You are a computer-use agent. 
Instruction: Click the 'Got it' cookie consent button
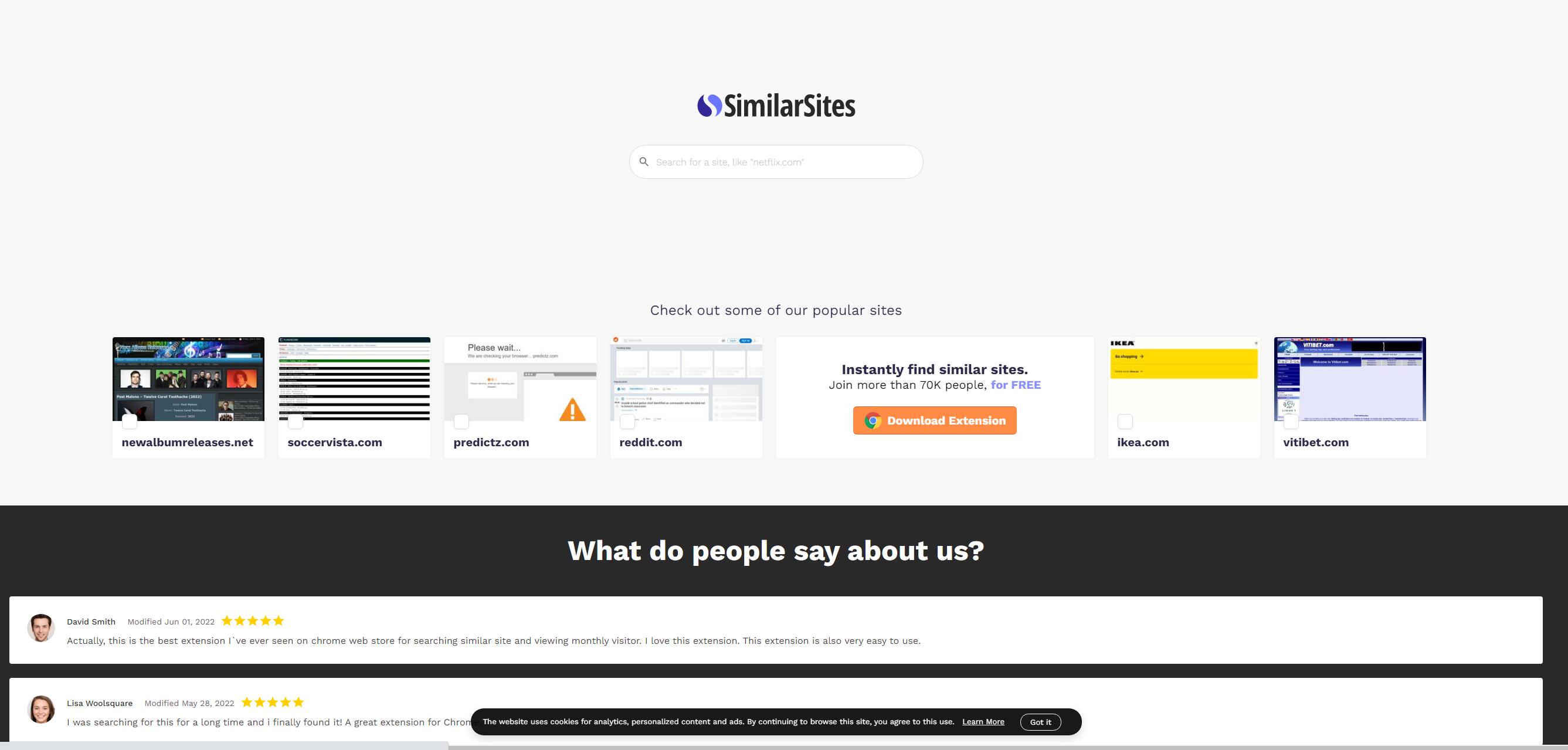click(x=1041, y=721)
